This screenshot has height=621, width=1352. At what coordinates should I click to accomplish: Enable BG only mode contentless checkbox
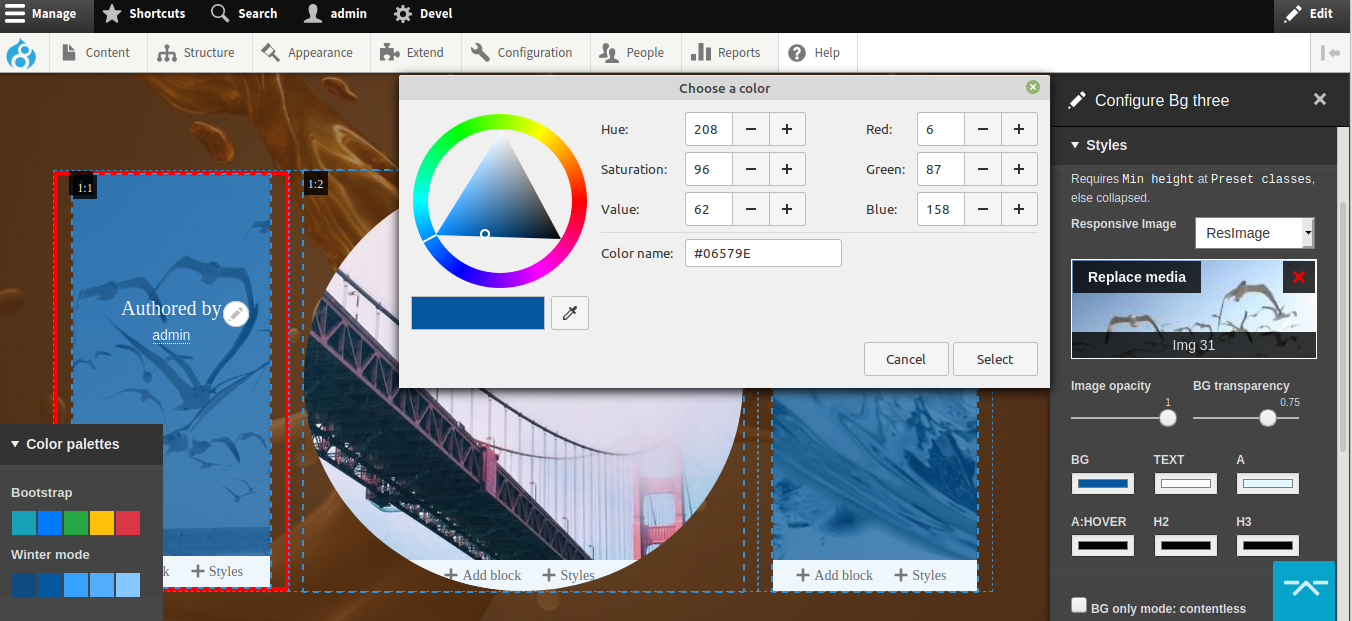1079,605
